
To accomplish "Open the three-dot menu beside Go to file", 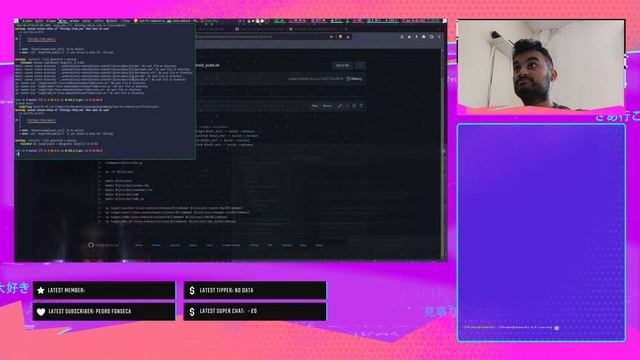I will [x=360, y=65].
